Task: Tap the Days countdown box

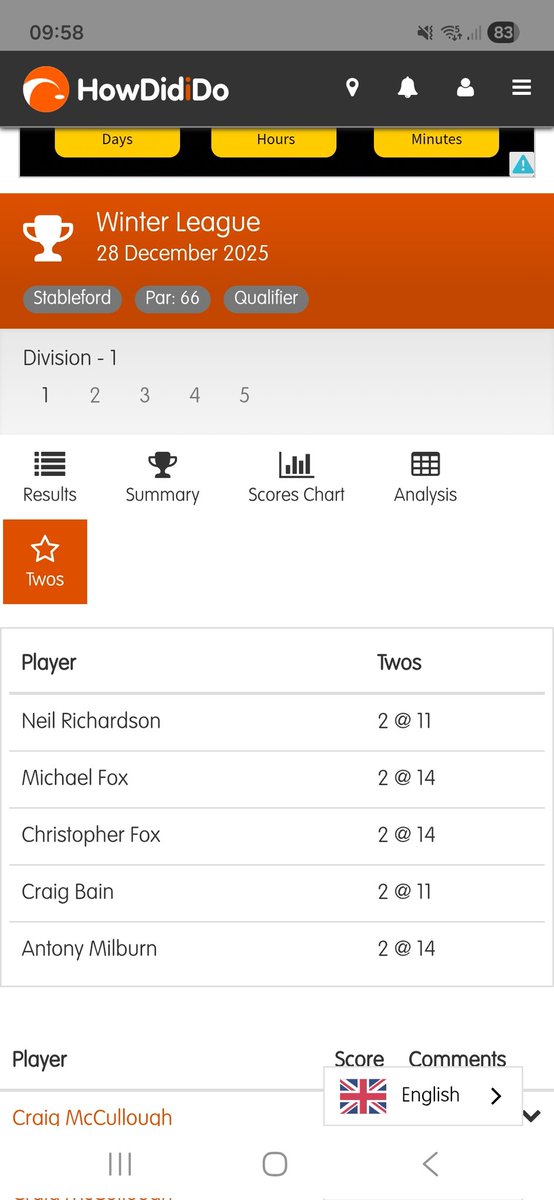Action: [117, 140]
